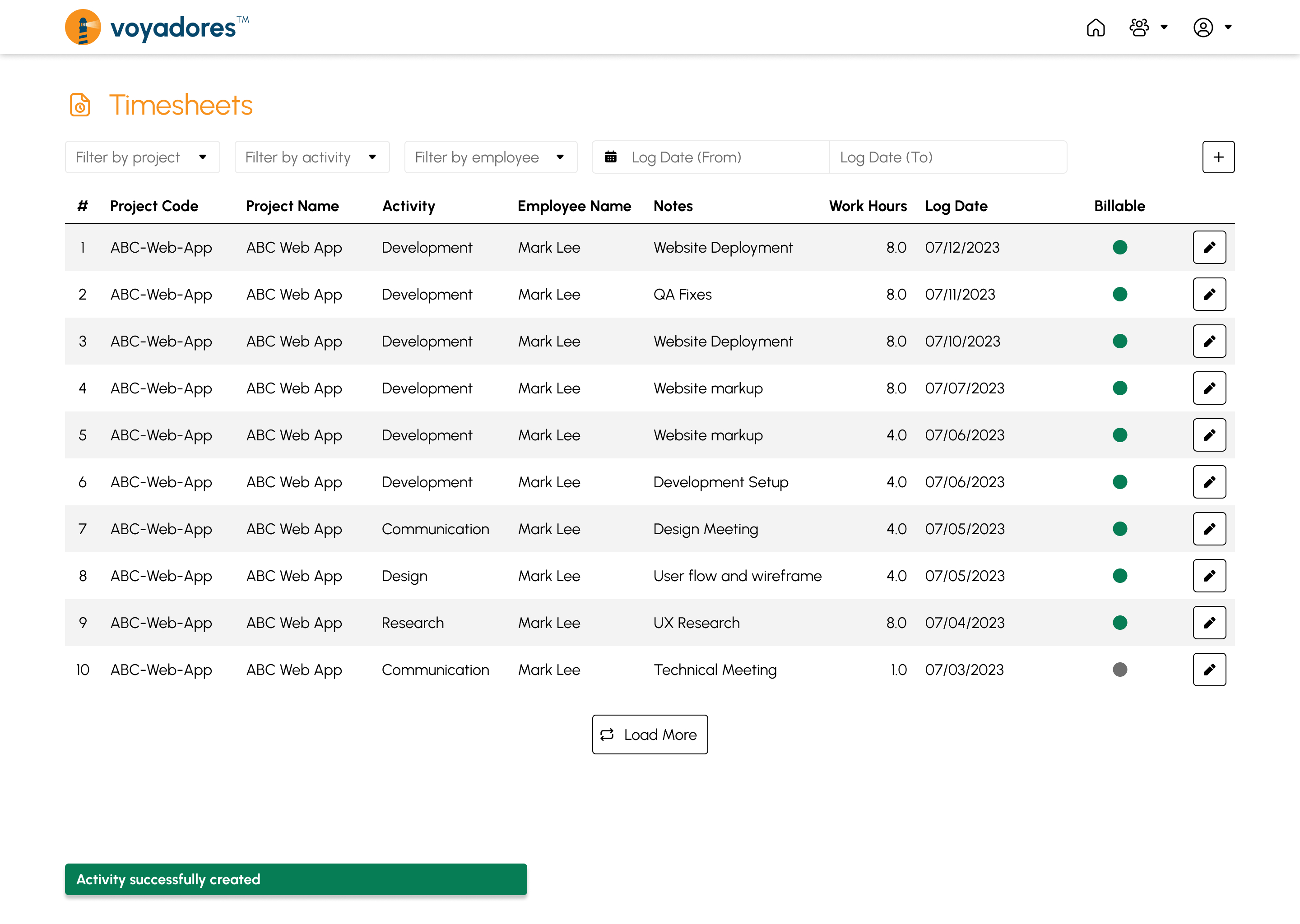The image size is (1300, 924).
Task: Click log date 07/03/2023 cell
Action: click(x=964, y=670)
